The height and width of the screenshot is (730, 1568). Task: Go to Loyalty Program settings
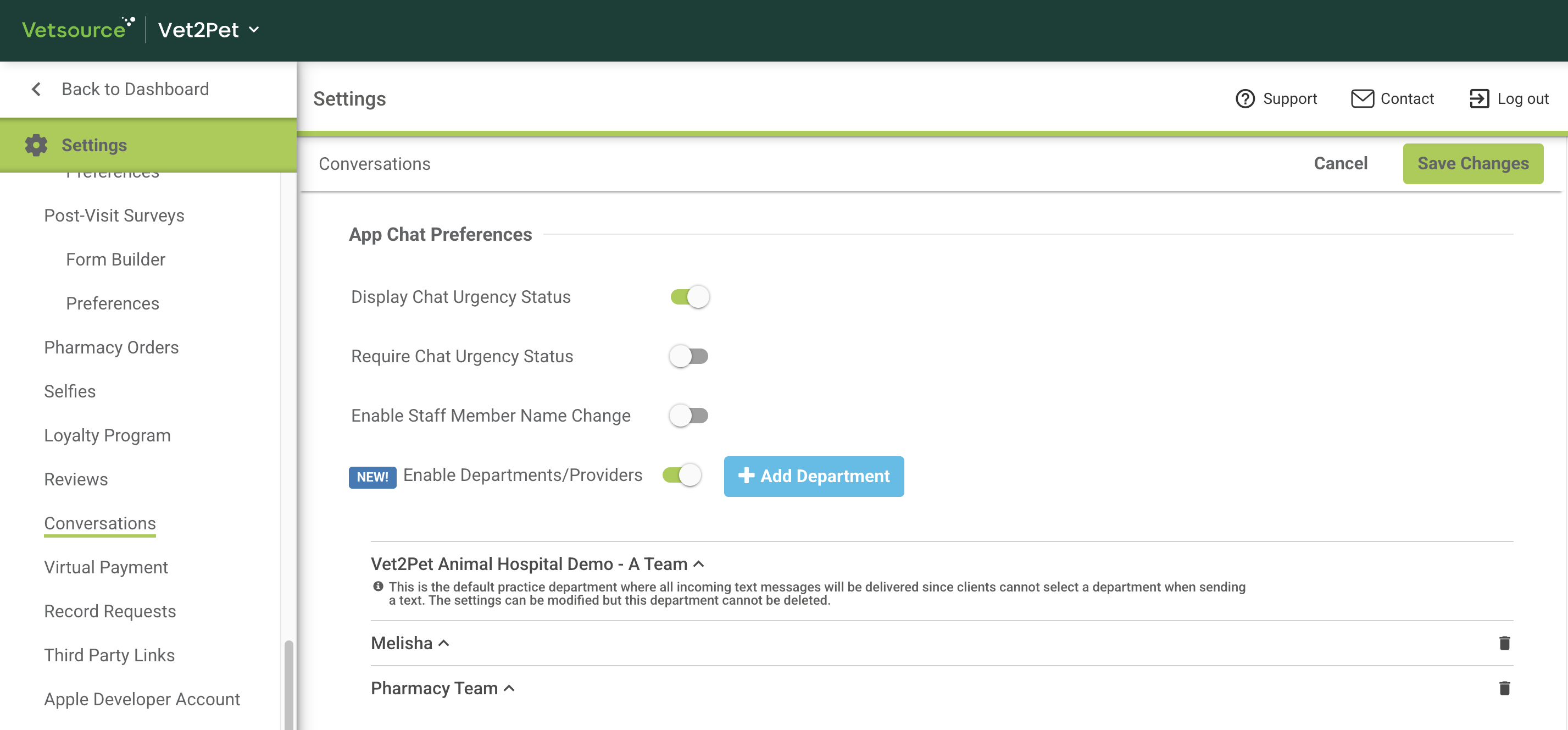[107, 435]
